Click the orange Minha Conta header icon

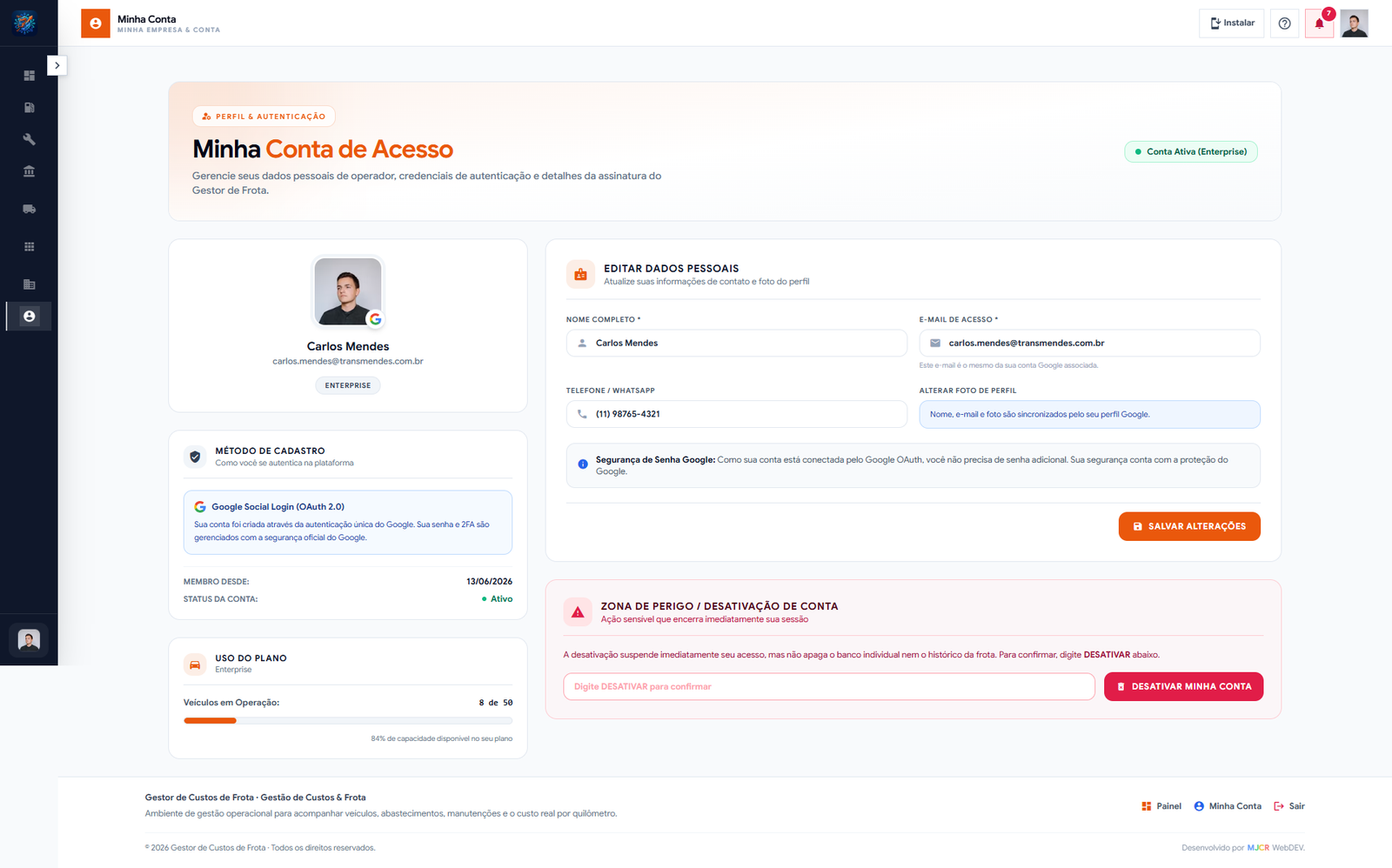[x=96, y=23]
